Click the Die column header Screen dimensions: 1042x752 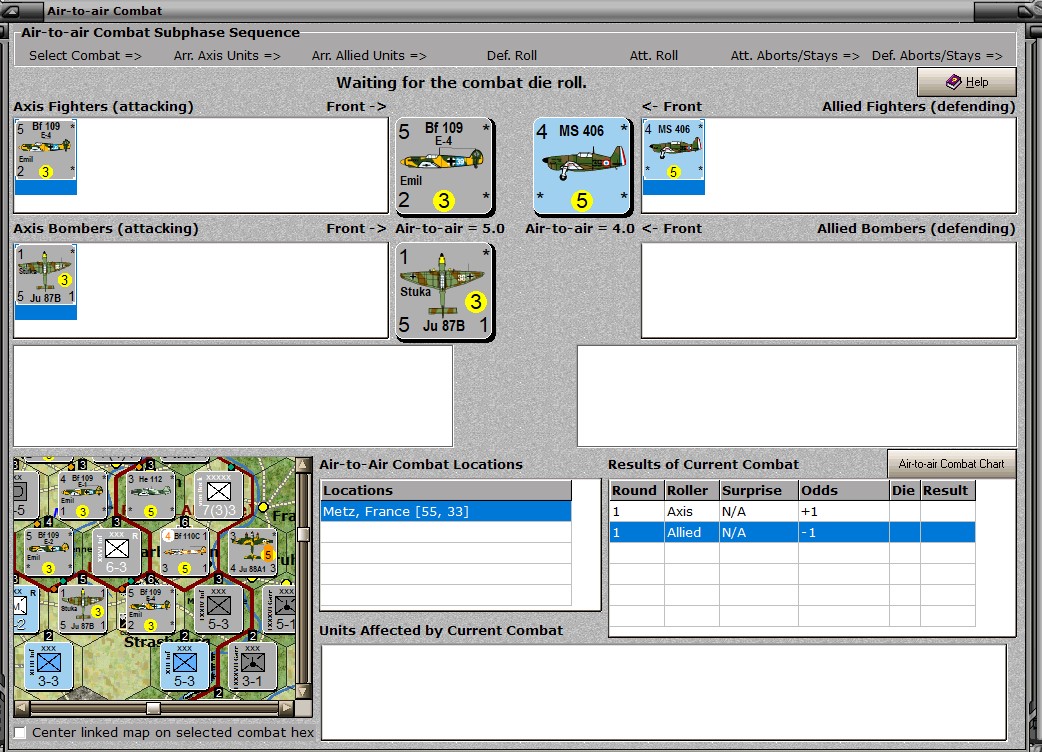tap(904, 490)
